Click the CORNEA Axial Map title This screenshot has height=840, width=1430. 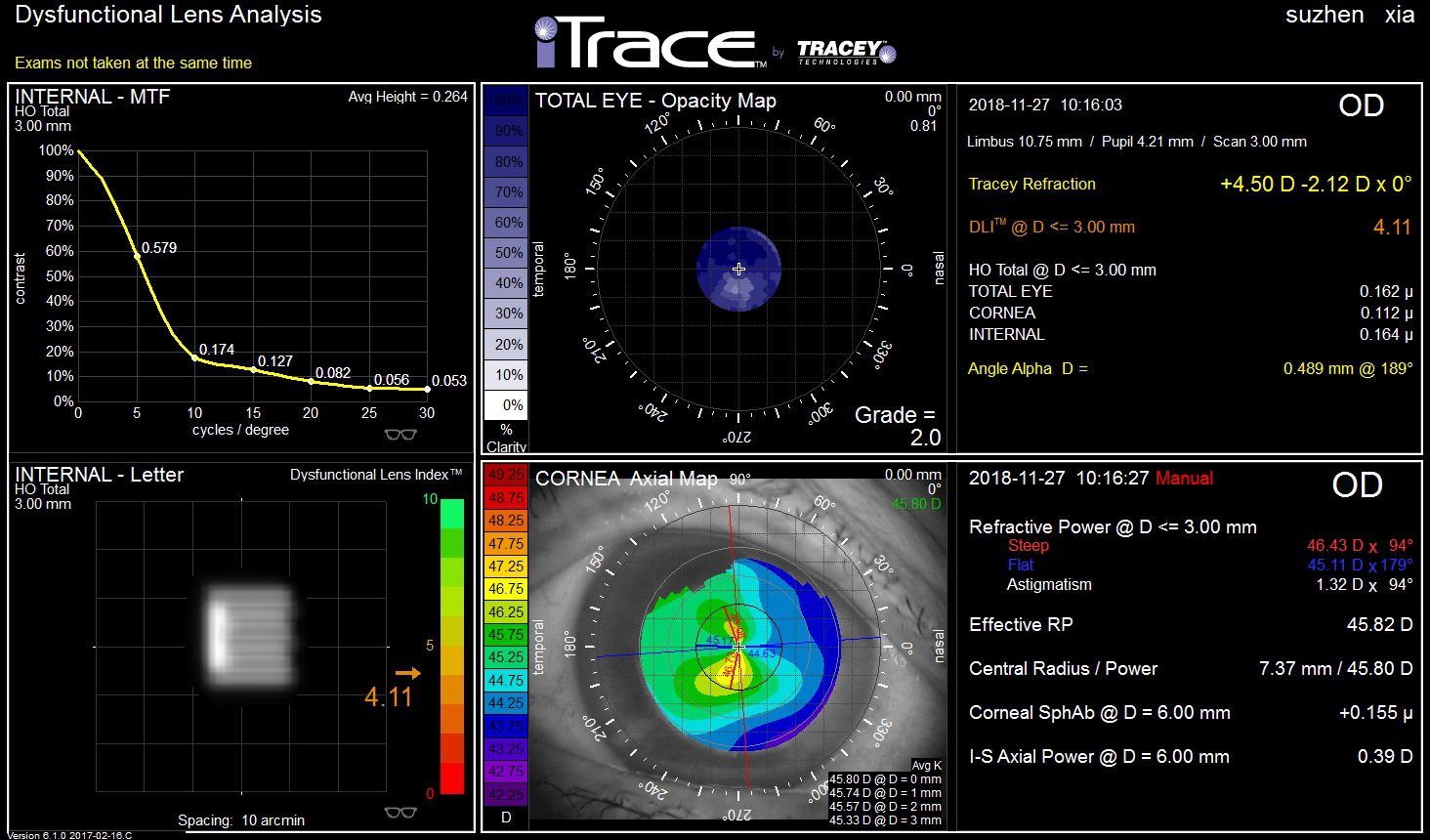click(626, 479)
